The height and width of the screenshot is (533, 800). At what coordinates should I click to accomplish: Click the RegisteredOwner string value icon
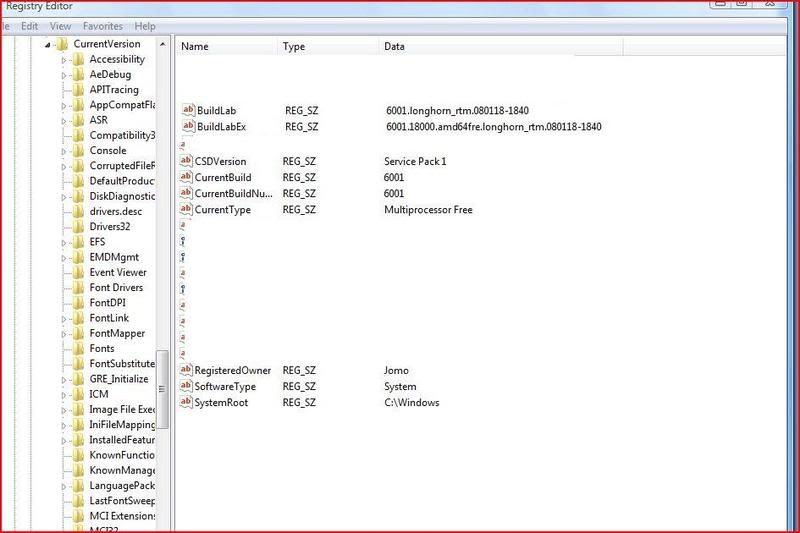[x=186, y=370]
